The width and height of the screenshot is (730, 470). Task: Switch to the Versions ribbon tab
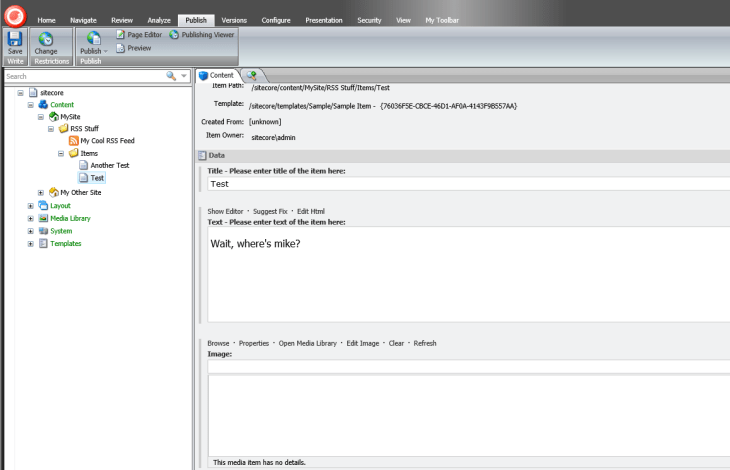[x=234, y=20]
